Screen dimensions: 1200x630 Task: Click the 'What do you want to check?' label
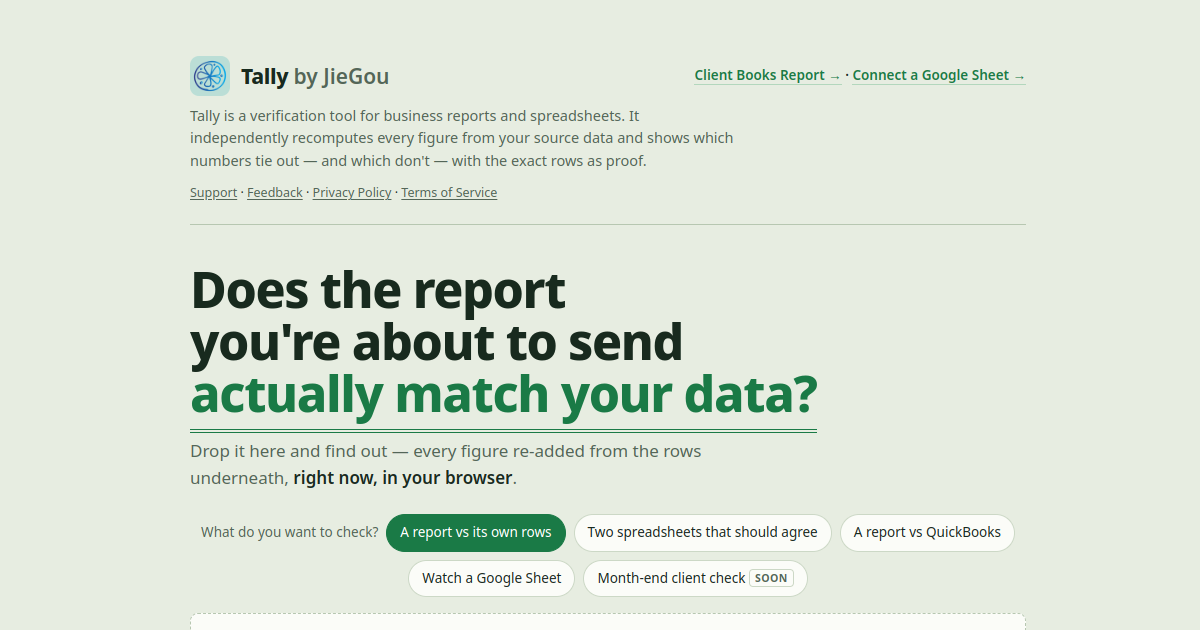pos(290,532)
